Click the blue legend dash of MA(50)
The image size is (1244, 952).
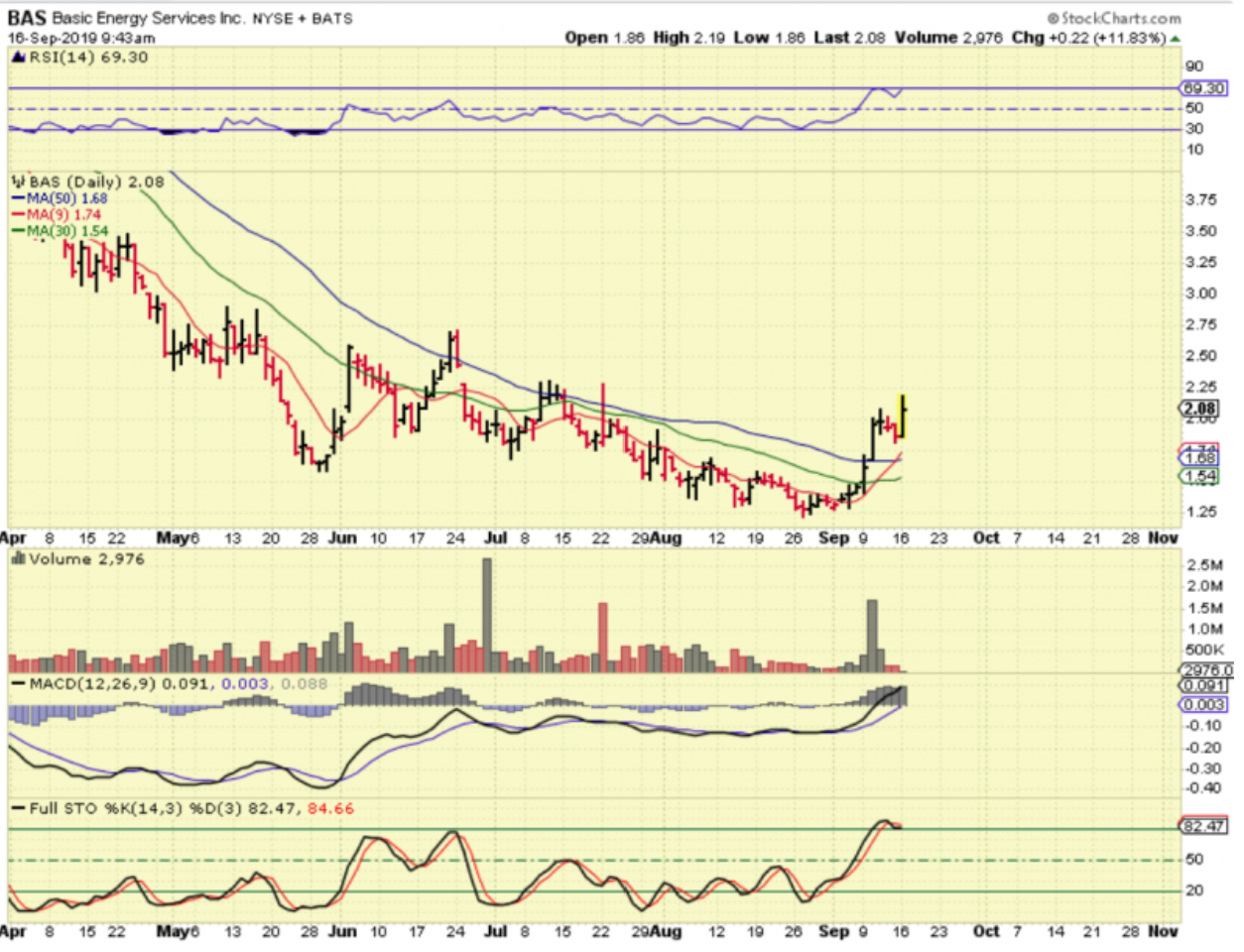(20, 198)
